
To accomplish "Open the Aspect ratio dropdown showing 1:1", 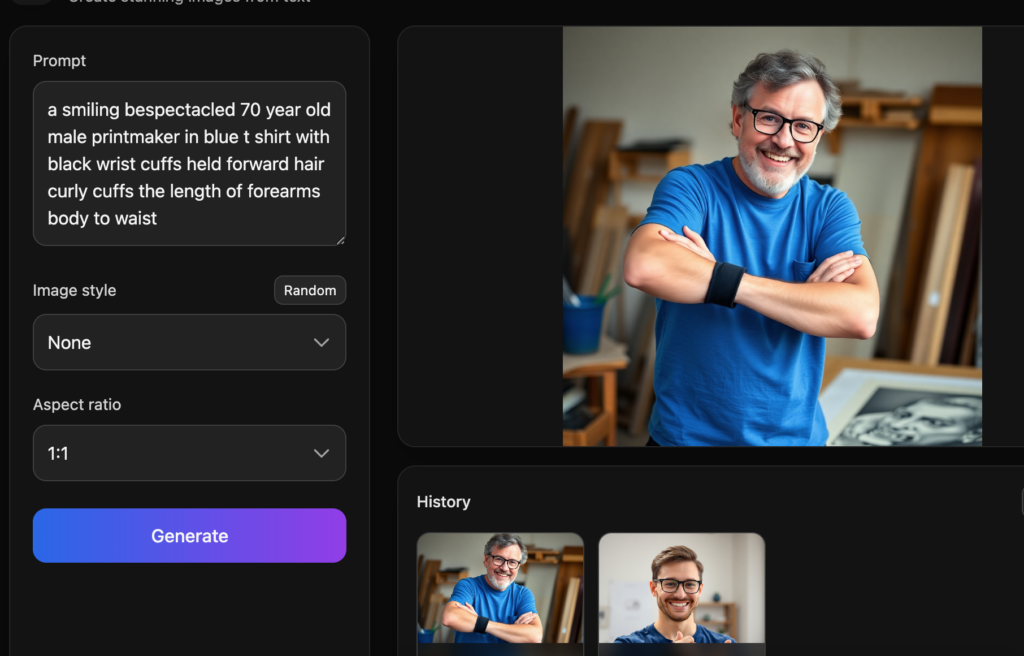I will pyautogui.click(x=189, y=453).
